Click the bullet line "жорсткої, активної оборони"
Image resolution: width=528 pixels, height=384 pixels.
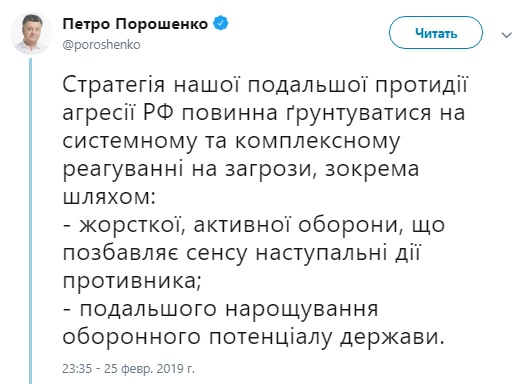coord(254,225)
